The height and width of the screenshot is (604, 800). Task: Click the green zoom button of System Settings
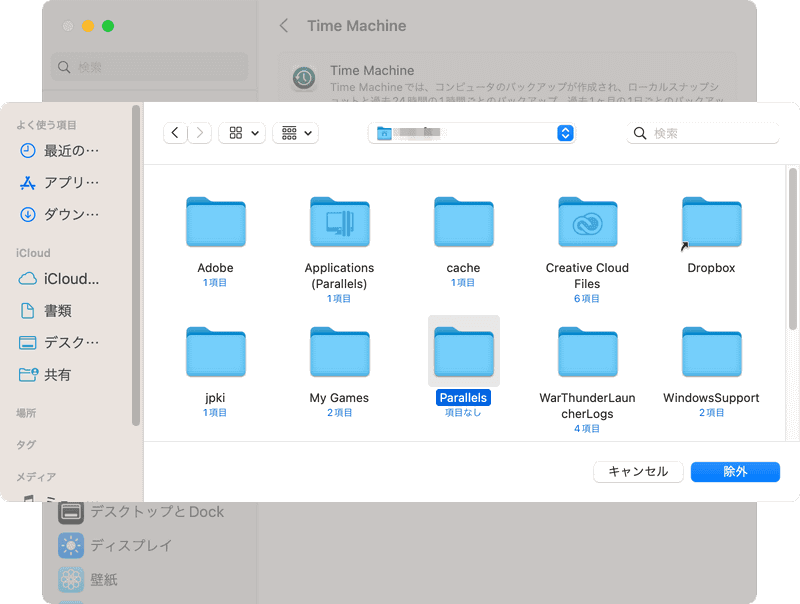click(x=108, y=26)
